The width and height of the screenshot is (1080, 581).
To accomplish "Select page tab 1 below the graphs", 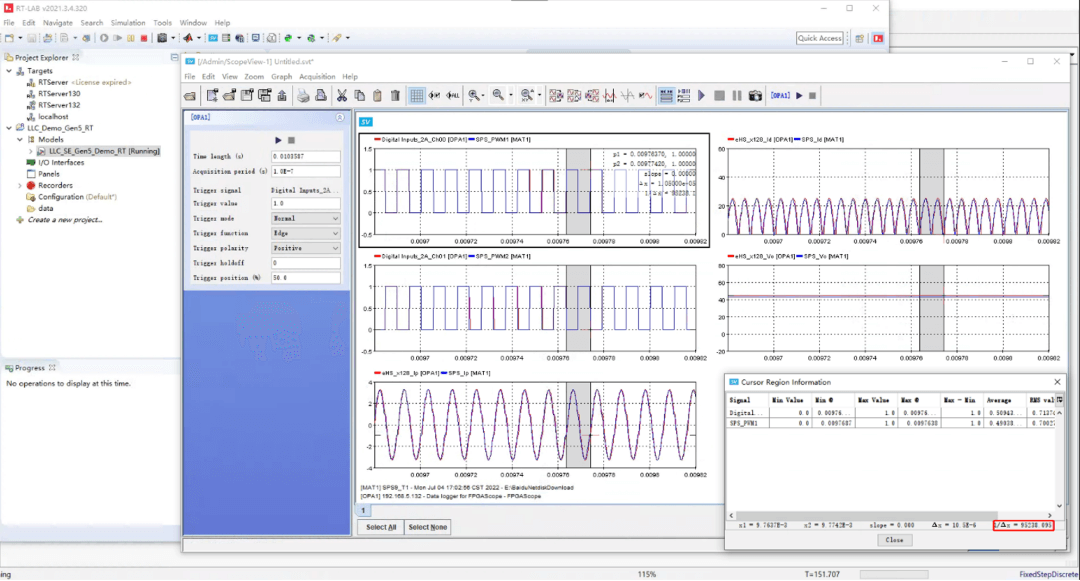I will click(364, 511).
